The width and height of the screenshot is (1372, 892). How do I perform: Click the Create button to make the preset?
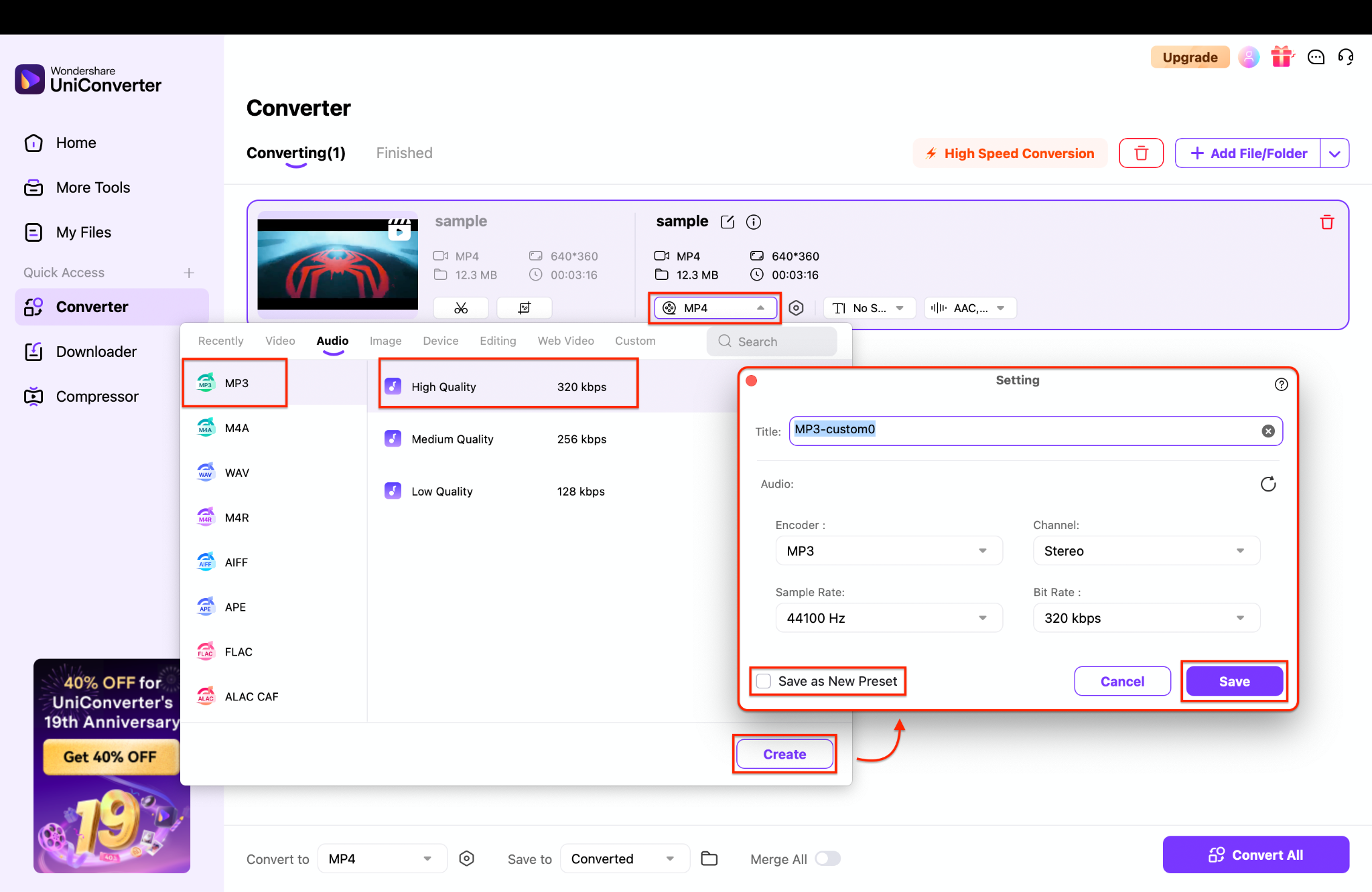pos(784,753)
